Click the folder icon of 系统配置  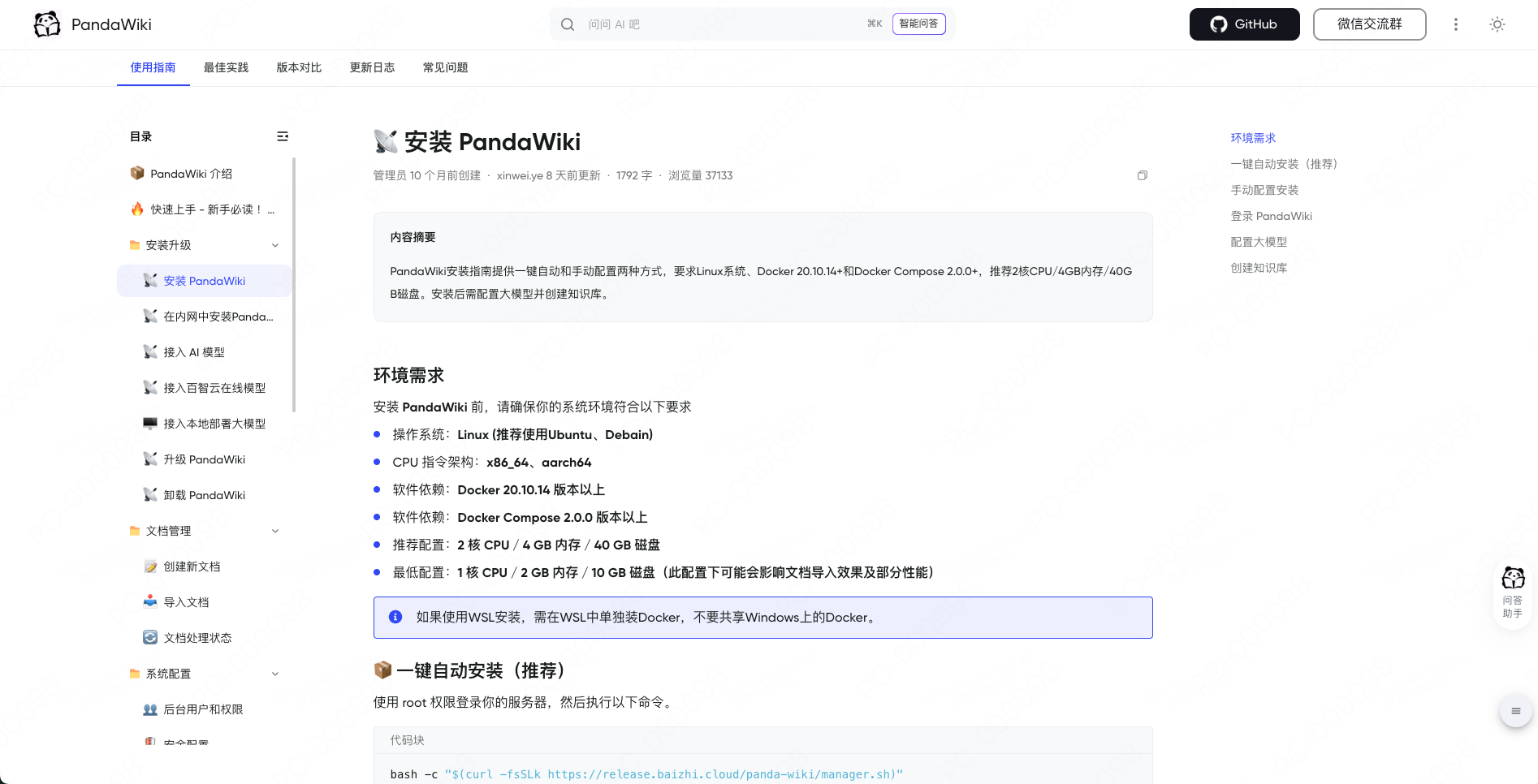coord(135,674)
